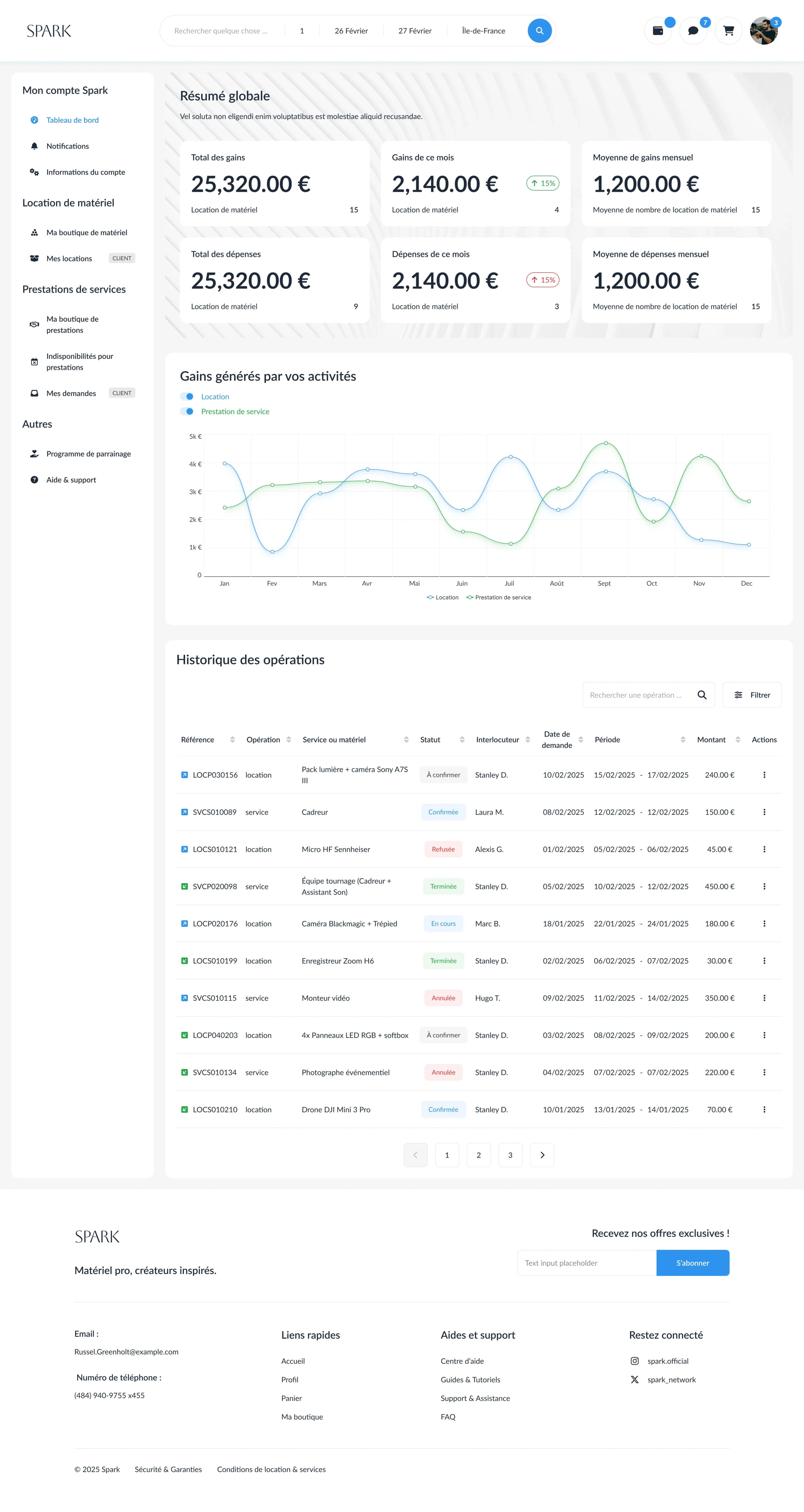This screenshot has height=1512, width=804.
Task: Click the blue search button in header
Action: click(x=539, y=30)
